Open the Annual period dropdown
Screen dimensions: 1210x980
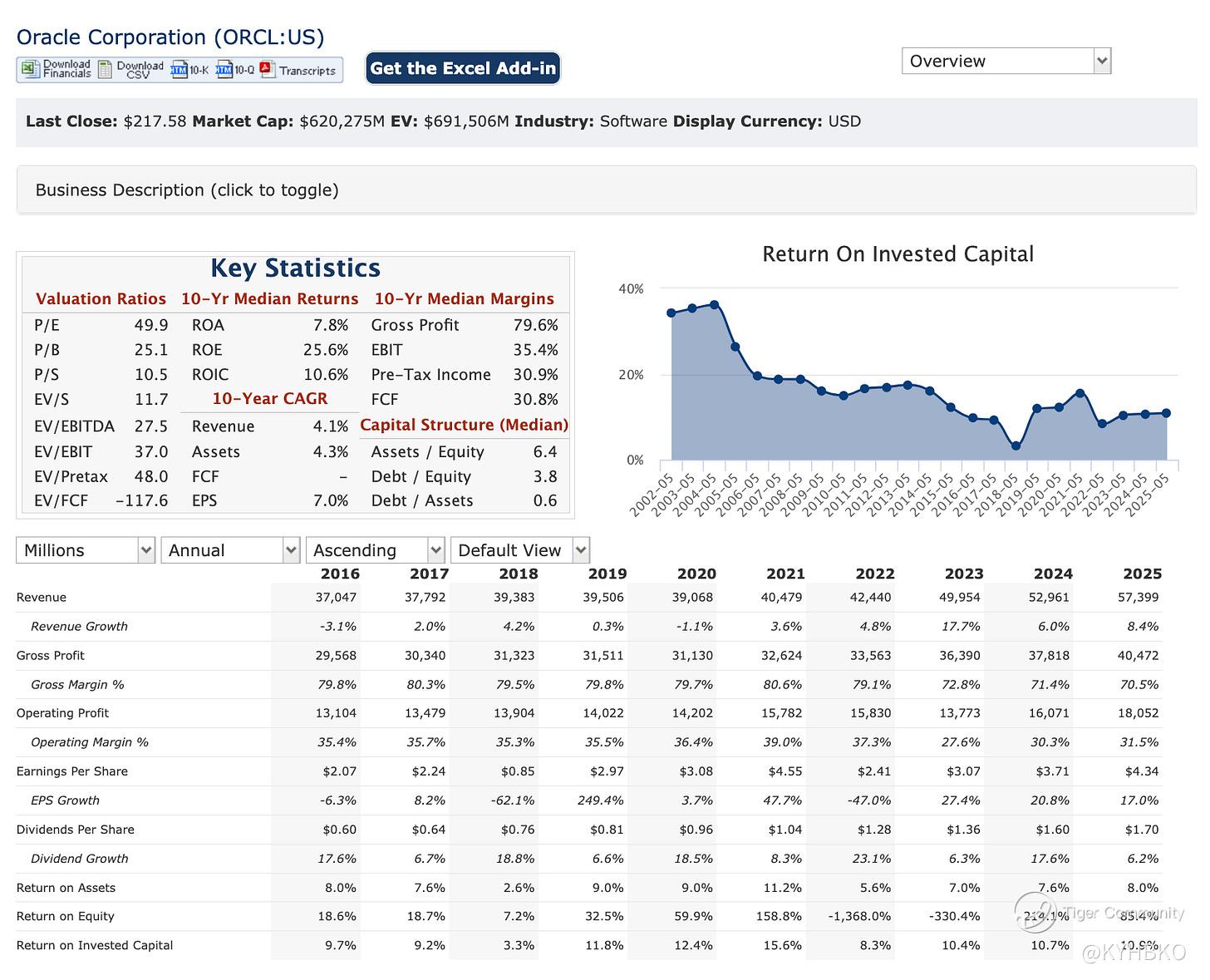pos(230,550)
